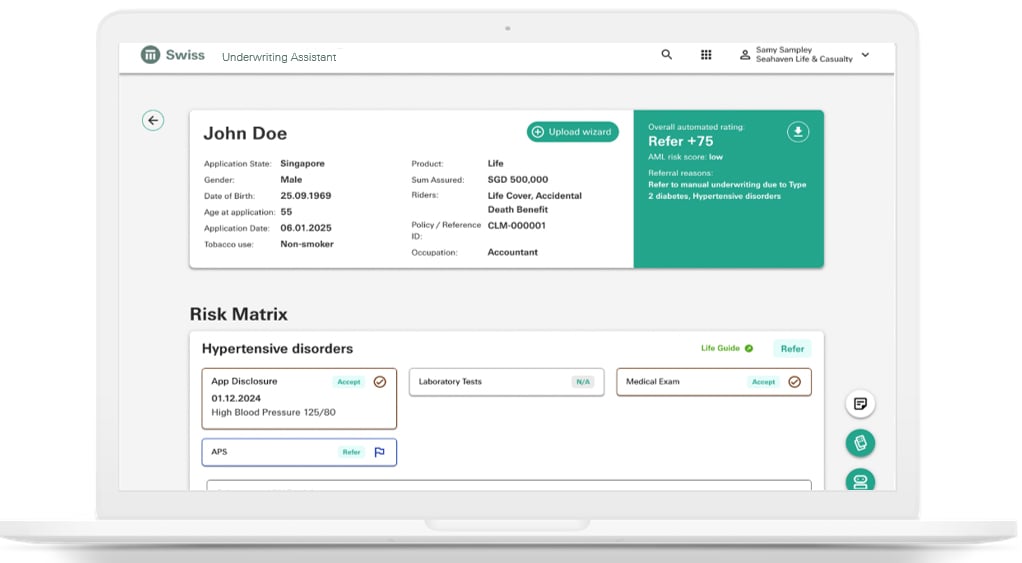Screen dimensions: 1022x563
Task: Click the policy ID CLM-000001
Action: tap(516, 225)
